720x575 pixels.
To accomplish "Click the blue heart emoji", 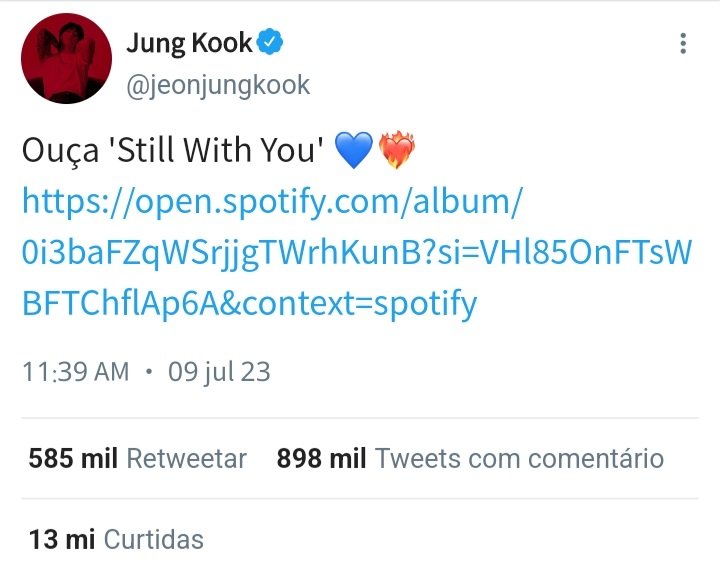I will point(354,149).
